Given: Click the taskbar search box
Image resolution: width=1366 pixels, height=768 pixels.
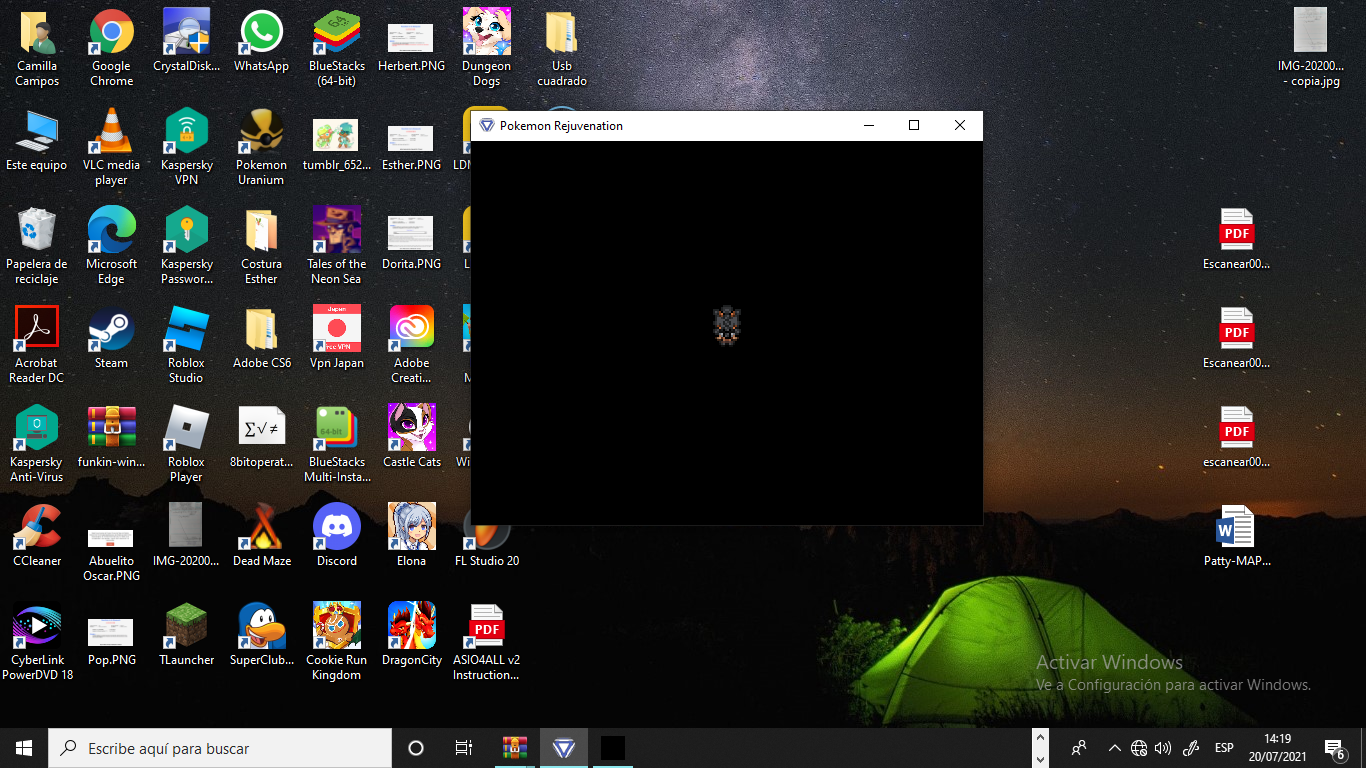Looking at the screenshot, I should coord(220,748).
